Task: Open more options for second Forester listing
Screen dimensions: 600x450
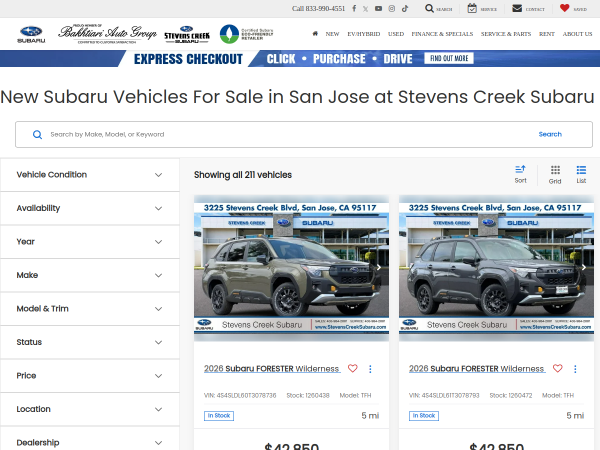Action: tap(575, 369)
